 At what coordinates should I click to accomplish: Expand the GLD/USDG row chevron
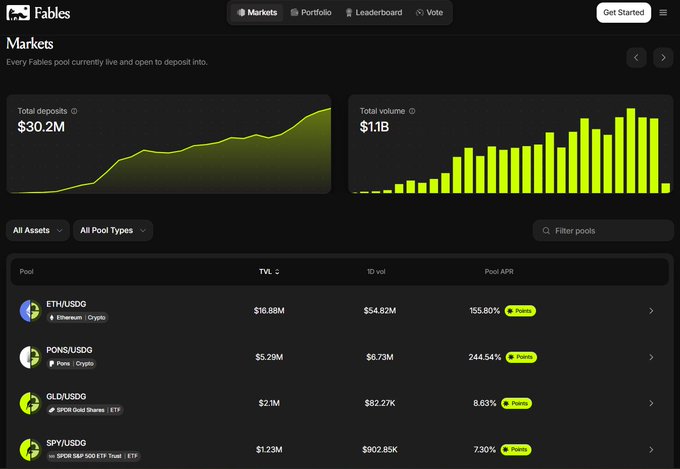point(651,403)
